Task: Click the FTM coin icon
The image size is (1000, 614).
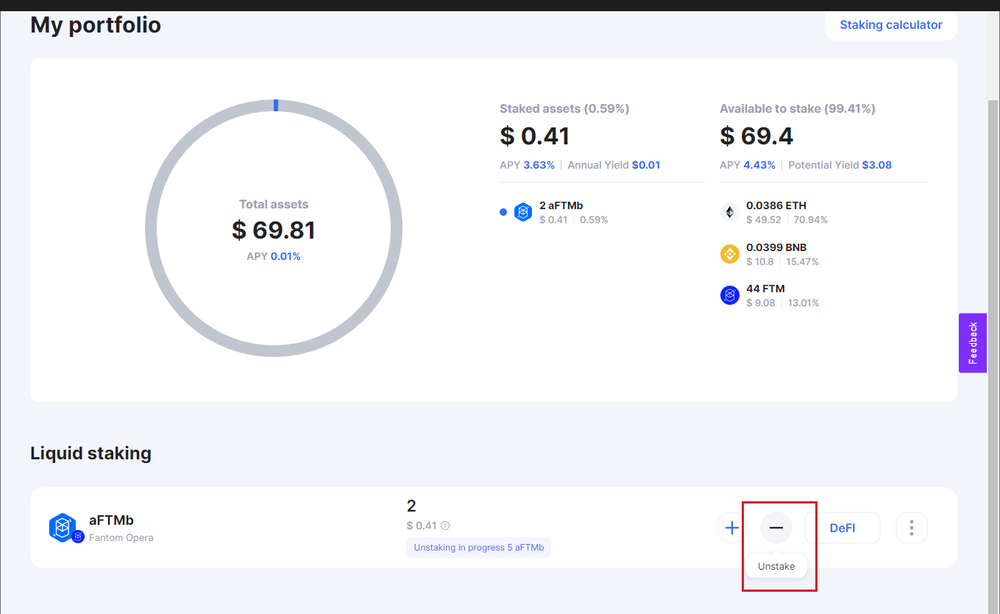Action: point(729,294)
